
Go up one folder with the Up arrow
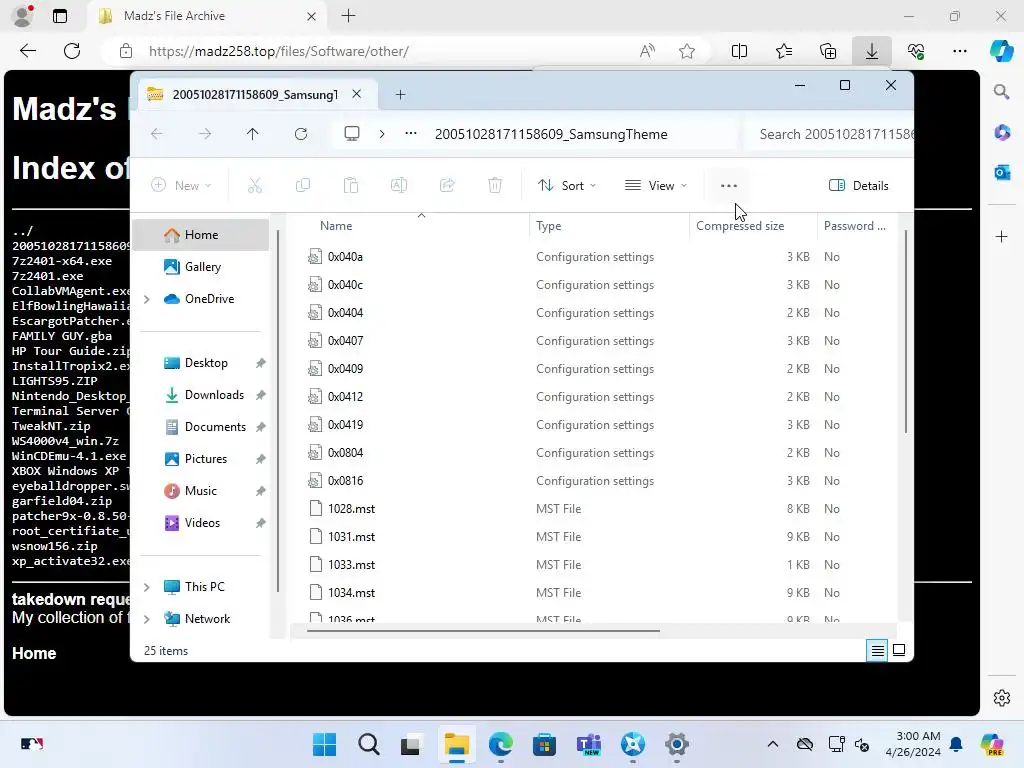pos(253,134)
